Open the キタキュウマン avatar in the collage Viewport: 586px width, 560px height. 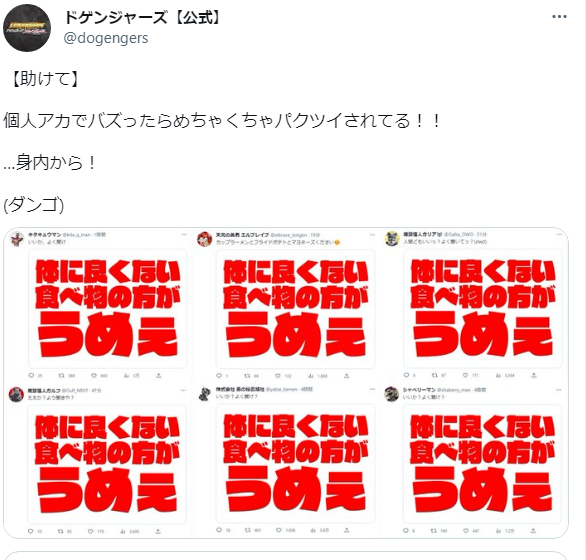(17, 239)
